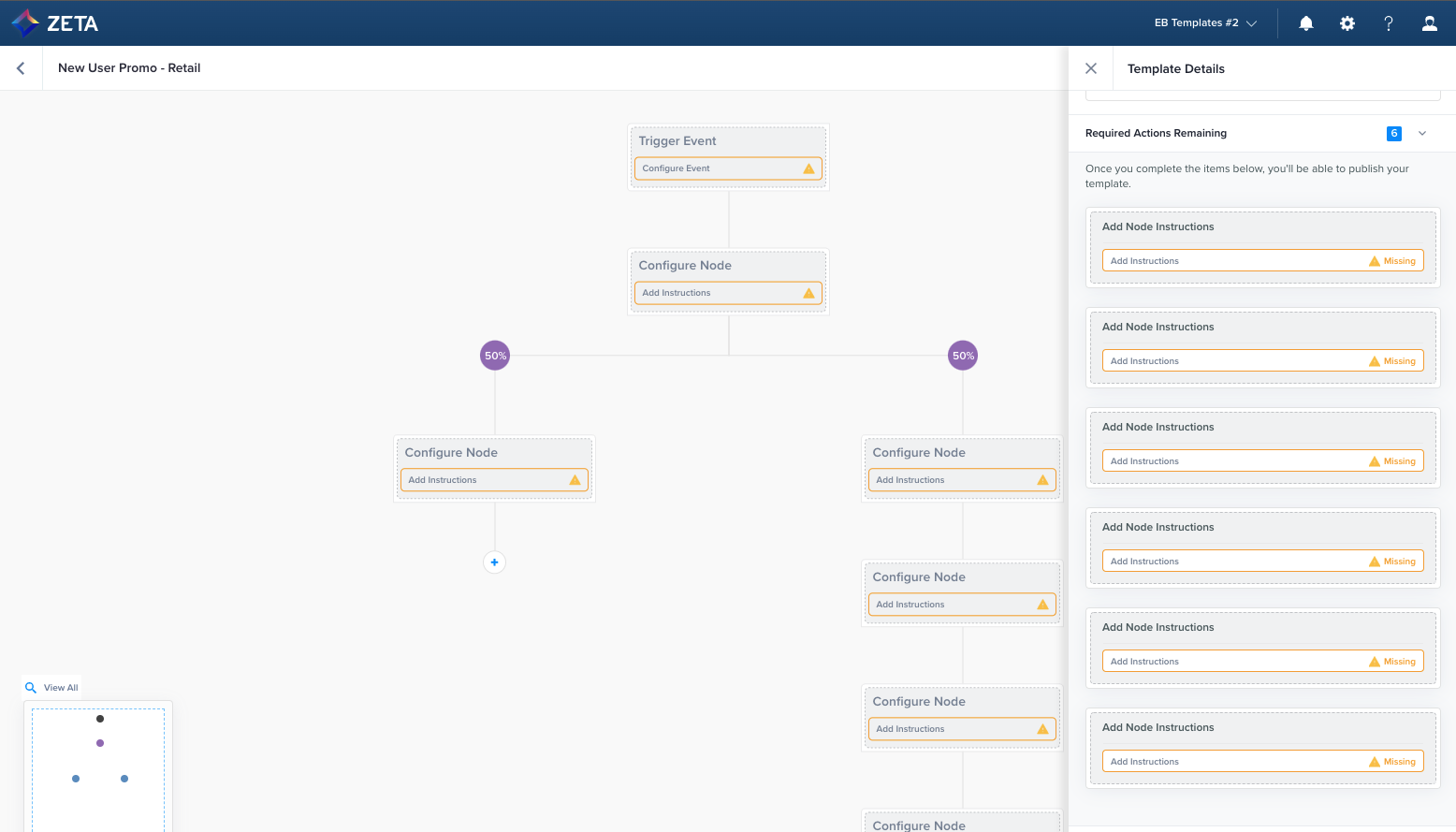Click the warning icon on Trigger Event
The height and width of the screenshot is (832, 1456).
pos(808,168)
